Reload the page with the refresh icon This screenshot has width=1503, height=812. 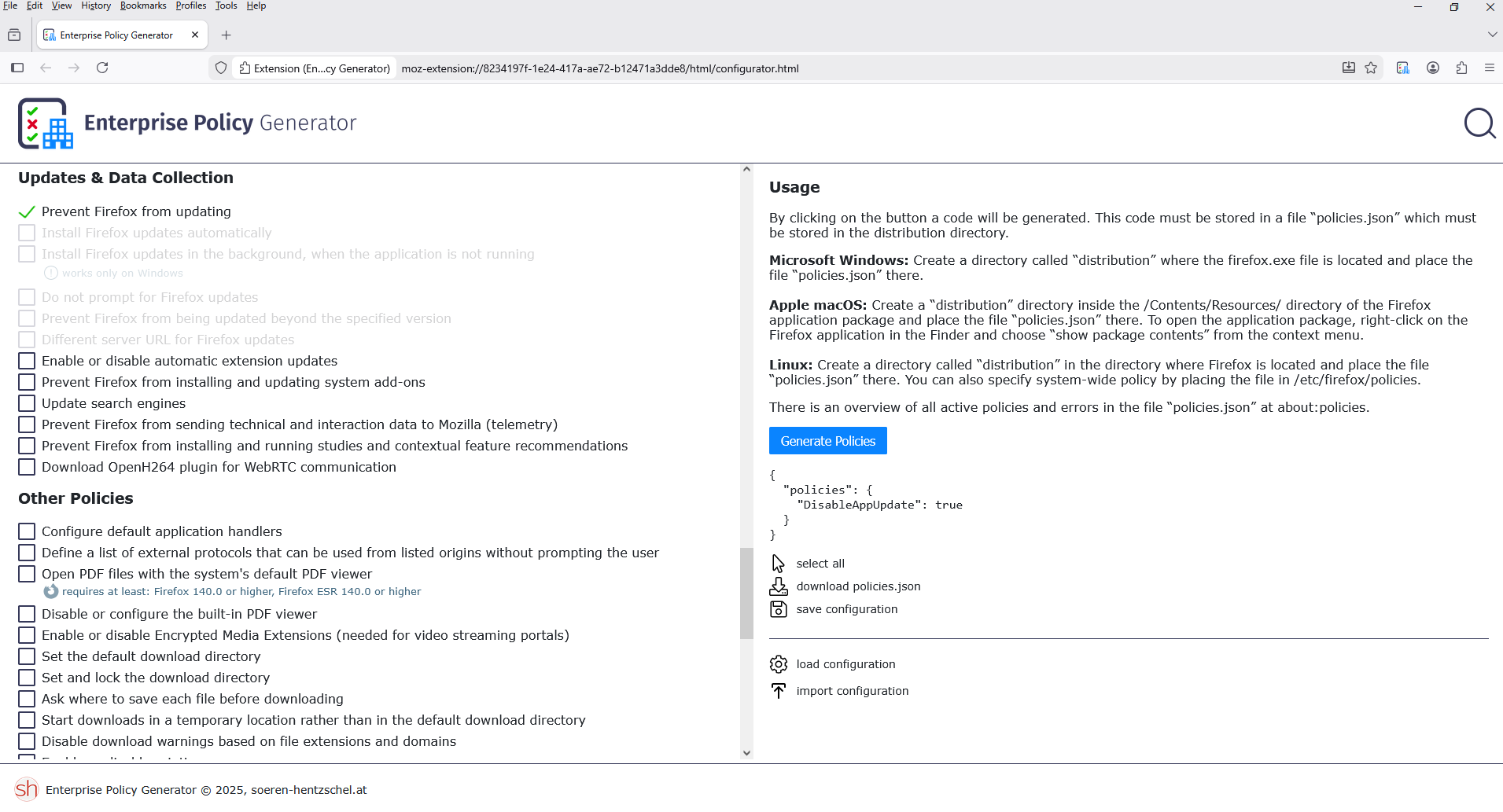(102, 68)
